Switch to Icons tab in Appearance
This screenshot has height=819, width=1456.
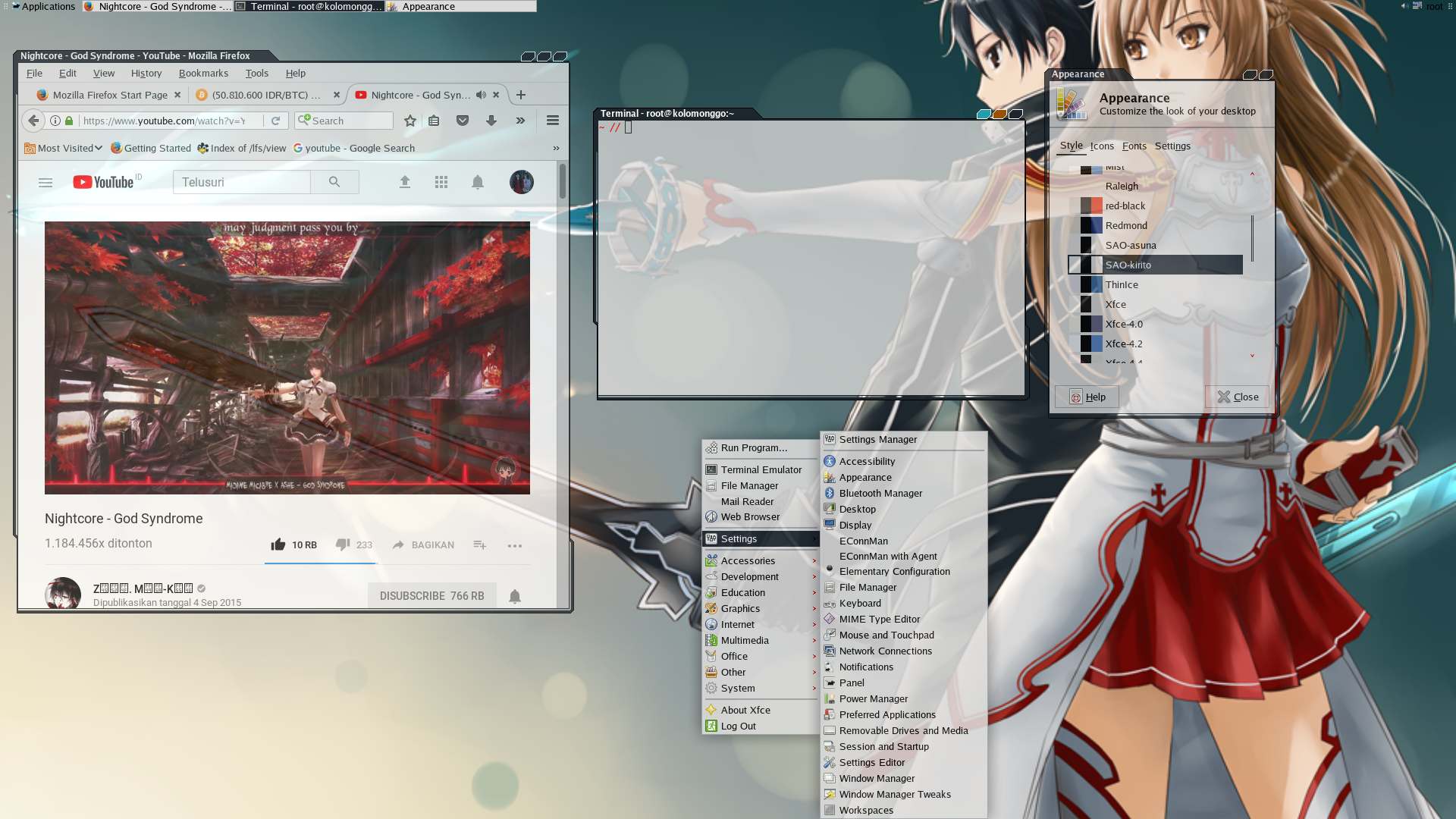point(1102,146)
